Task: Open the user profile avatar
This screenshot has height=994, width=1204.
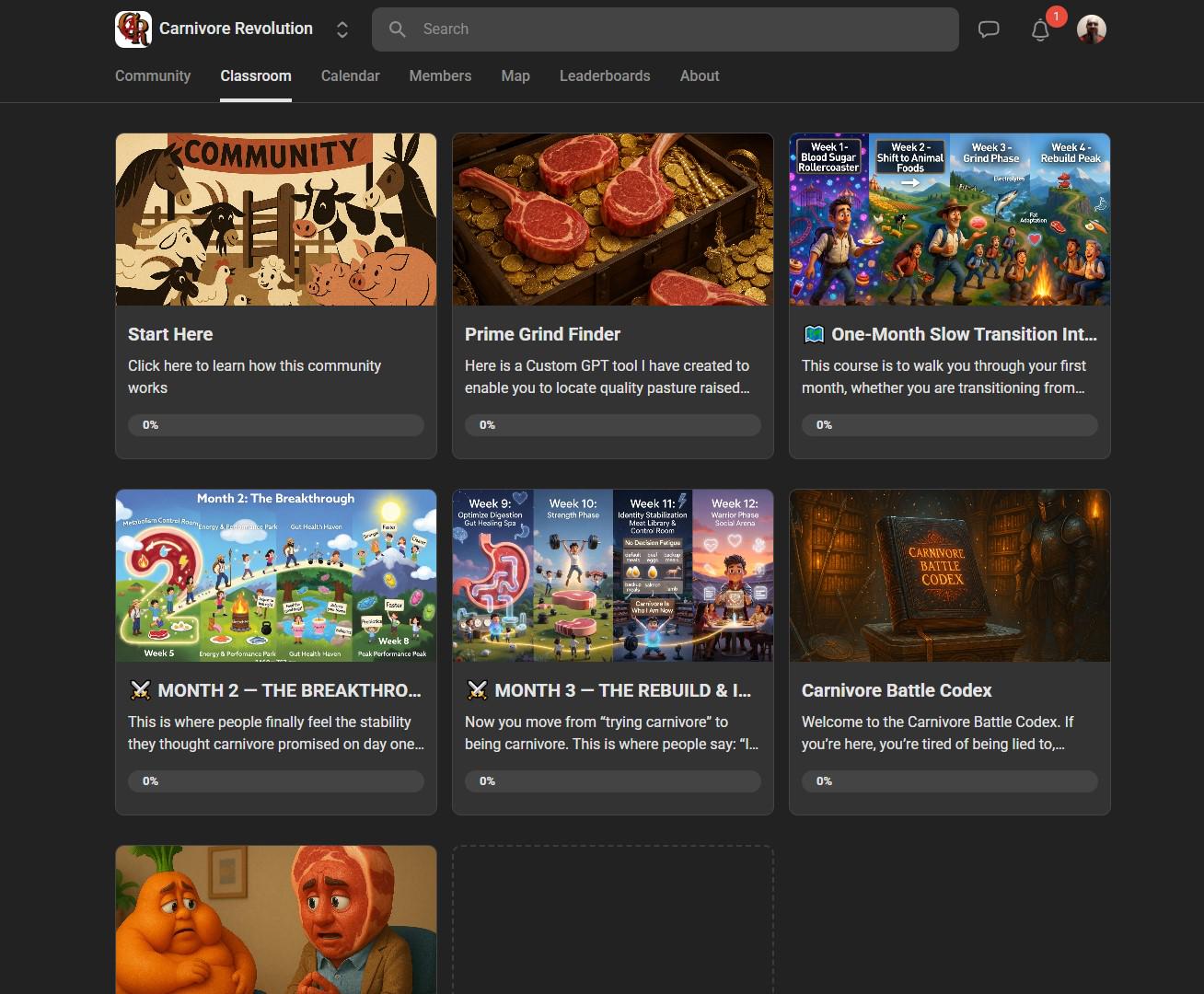Action: tap(1092, 29)
